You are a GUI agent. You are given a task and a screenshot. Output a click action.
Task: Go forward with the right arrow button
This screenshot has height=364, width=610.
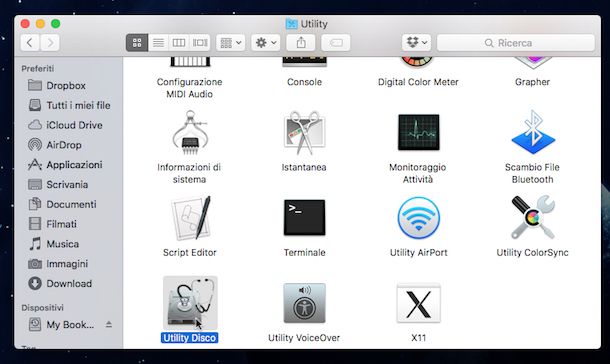(50, 42)
